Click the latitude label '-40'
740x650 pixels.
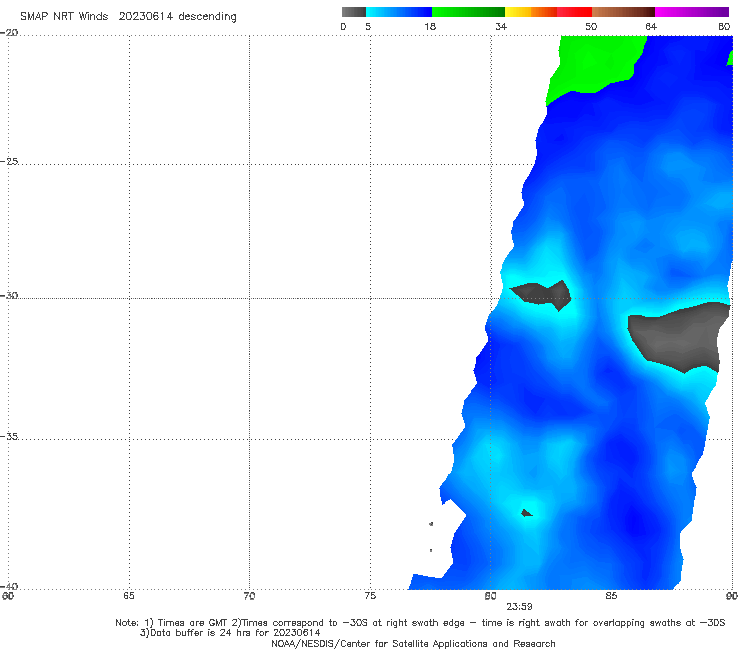pyautogui.click(x=9, y=586)
